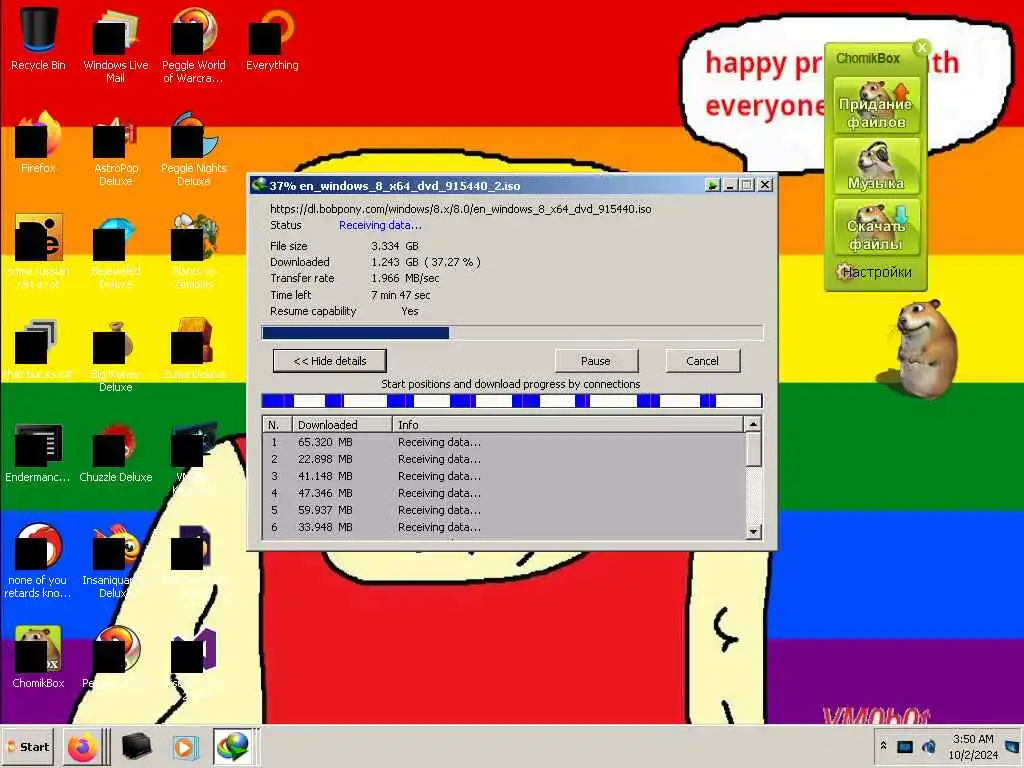This screenshot has height=768, width=1024.
Task: Pause the Windows 8 ISO download
Action: click(596, 360)
